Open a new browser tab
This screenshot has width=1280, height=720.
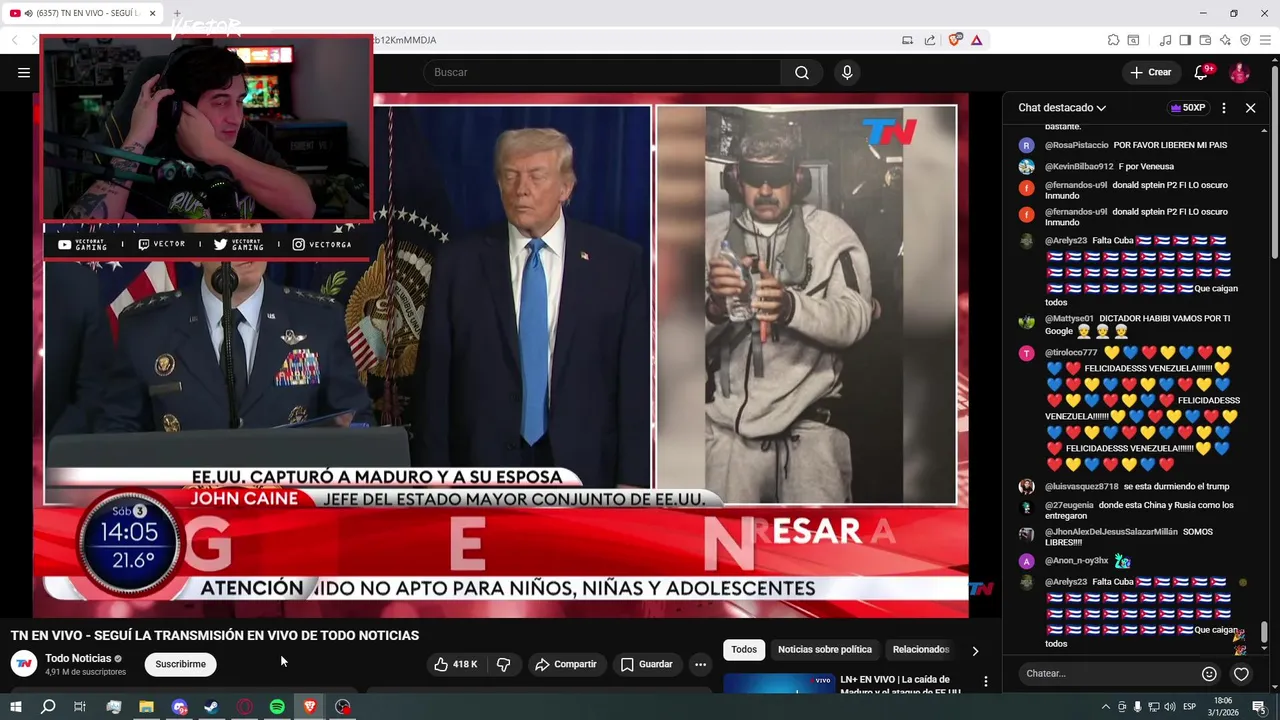[x=177, y=13]
